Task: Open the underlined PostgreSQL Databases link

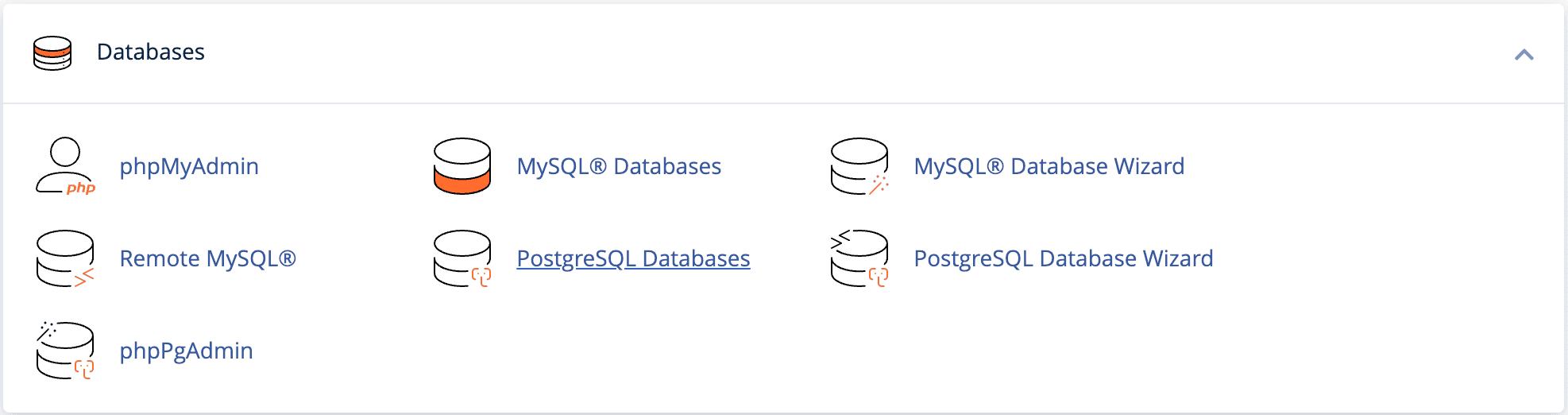Action: [x=633, y=258]
